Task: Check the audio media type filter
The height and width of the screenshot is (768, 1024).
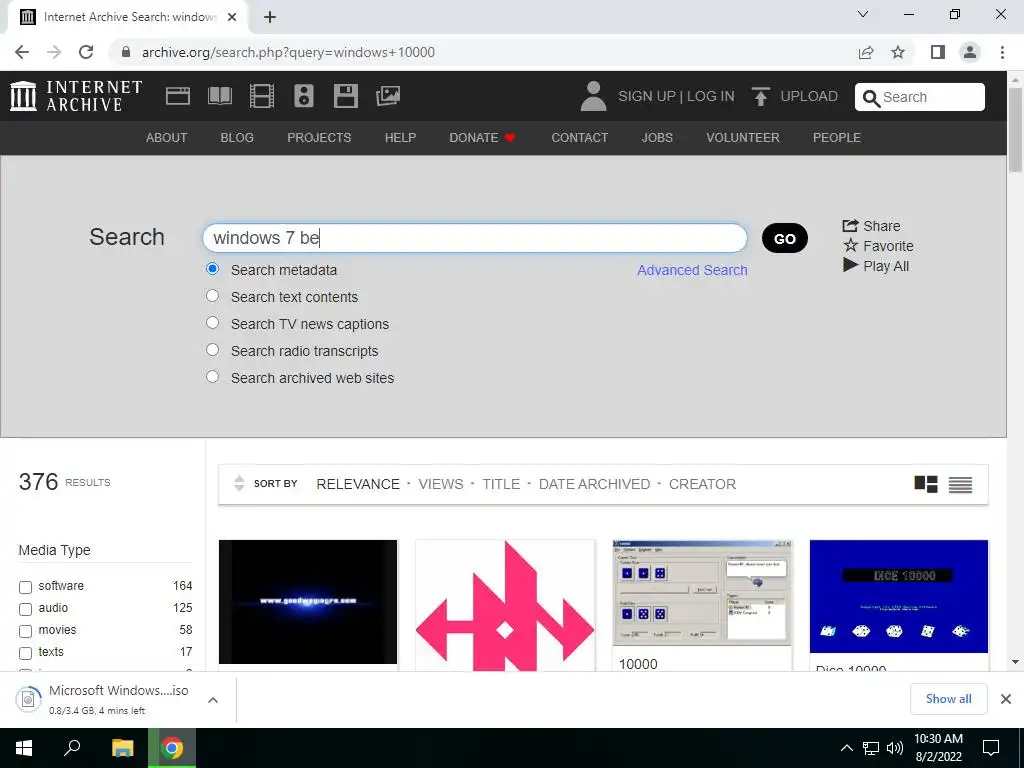Action: [x=25, y=609]
